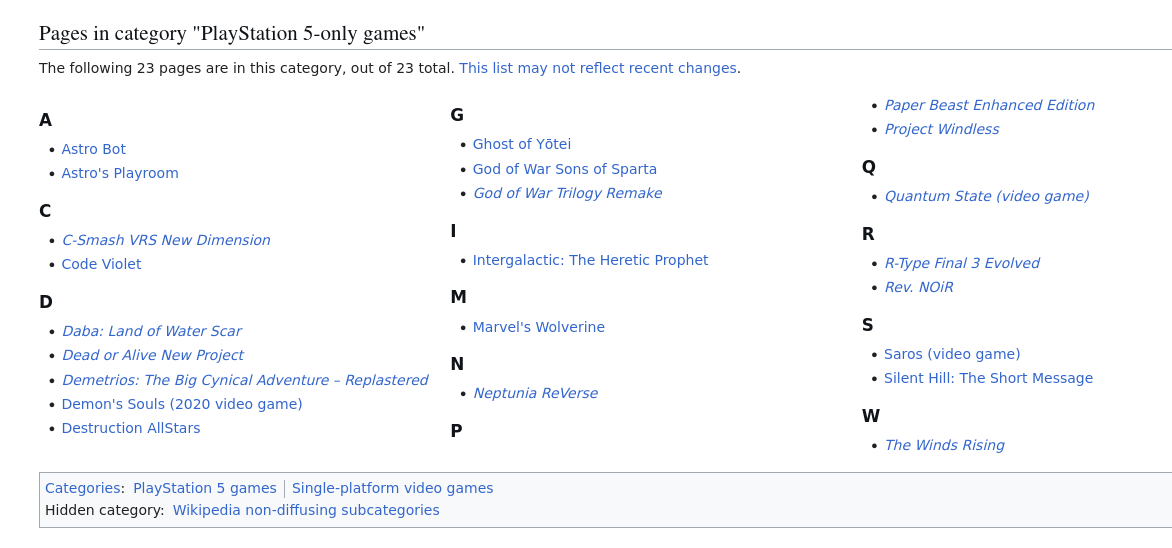
Task: Open Paper Beast Enhanced Edition
Action: pos(989,105)
